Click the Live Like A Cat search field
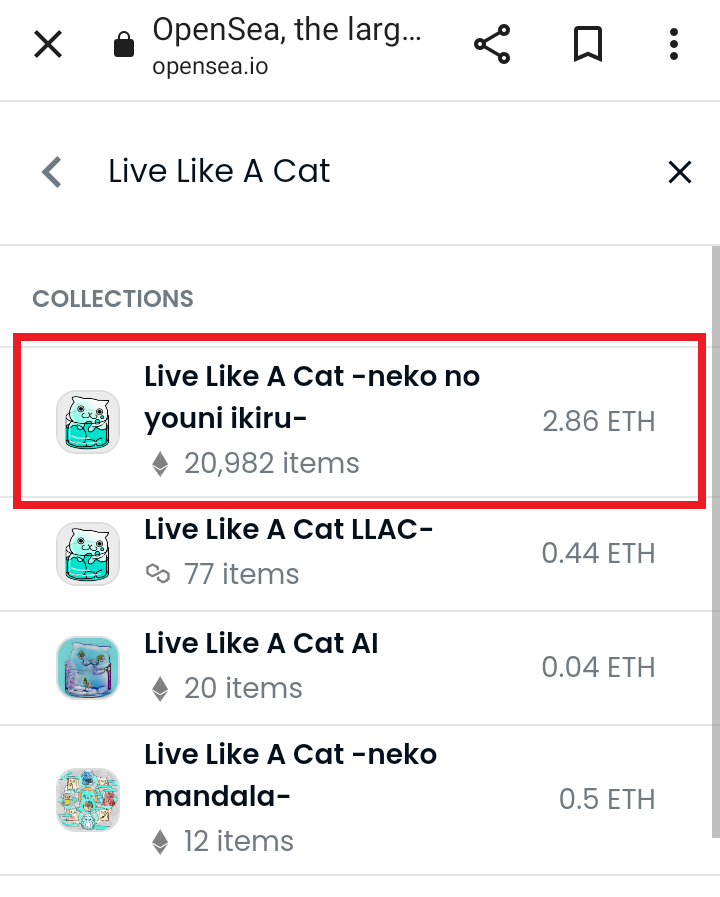Image resolution: width=720 pixels, height=897 pixels. [366, 171]
